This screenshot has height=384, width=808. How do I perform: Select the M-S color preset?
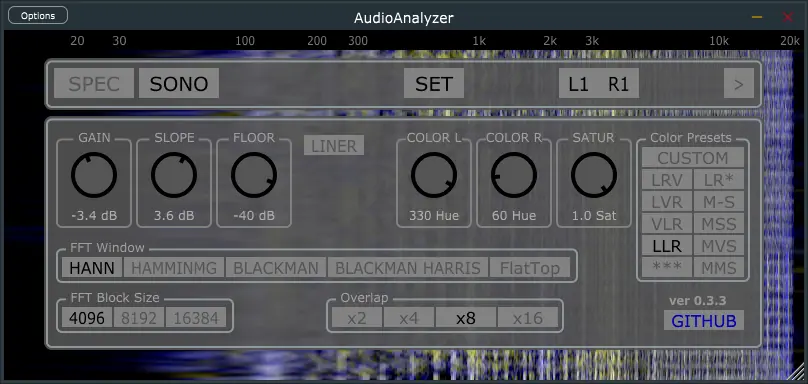tap(719, 202)
